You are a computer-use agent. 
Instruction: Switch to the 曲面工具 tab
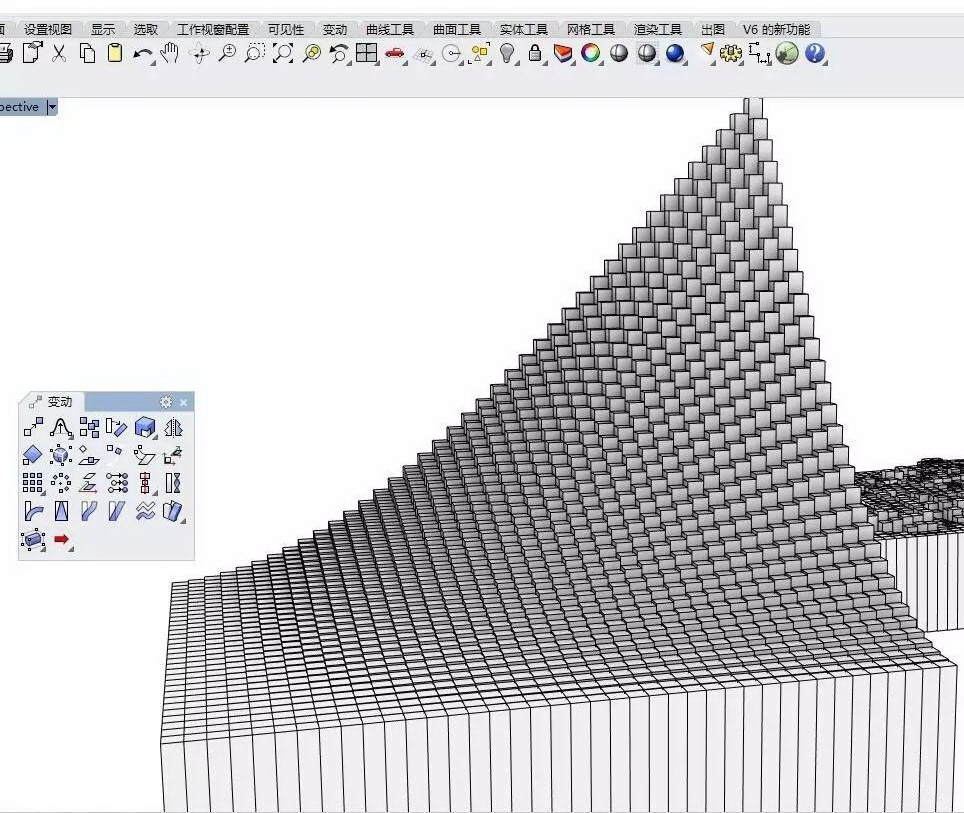[x=457, y=29]
